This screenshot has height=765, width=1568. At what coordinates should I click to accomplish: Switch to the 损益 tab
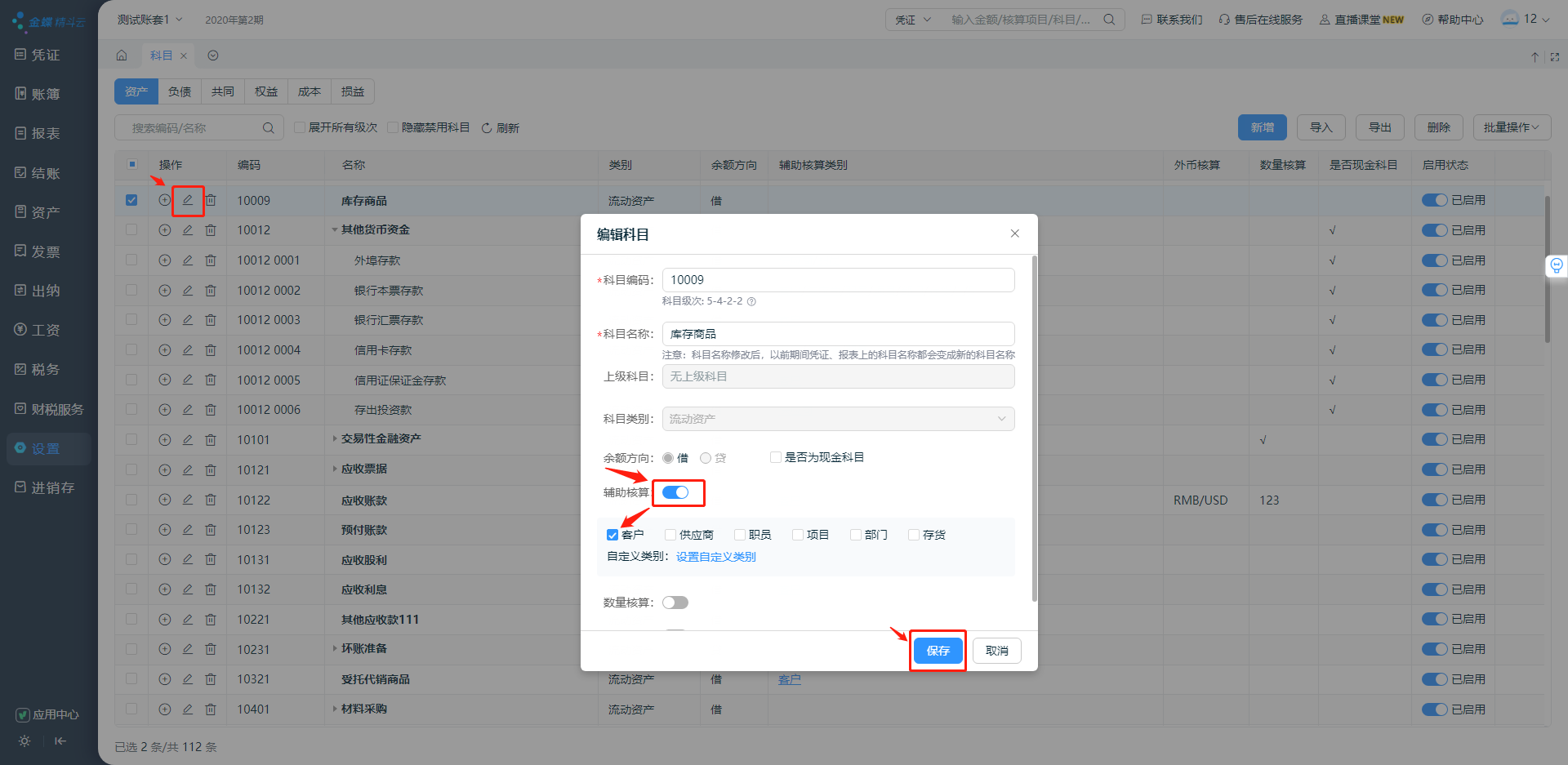[353, 91]
